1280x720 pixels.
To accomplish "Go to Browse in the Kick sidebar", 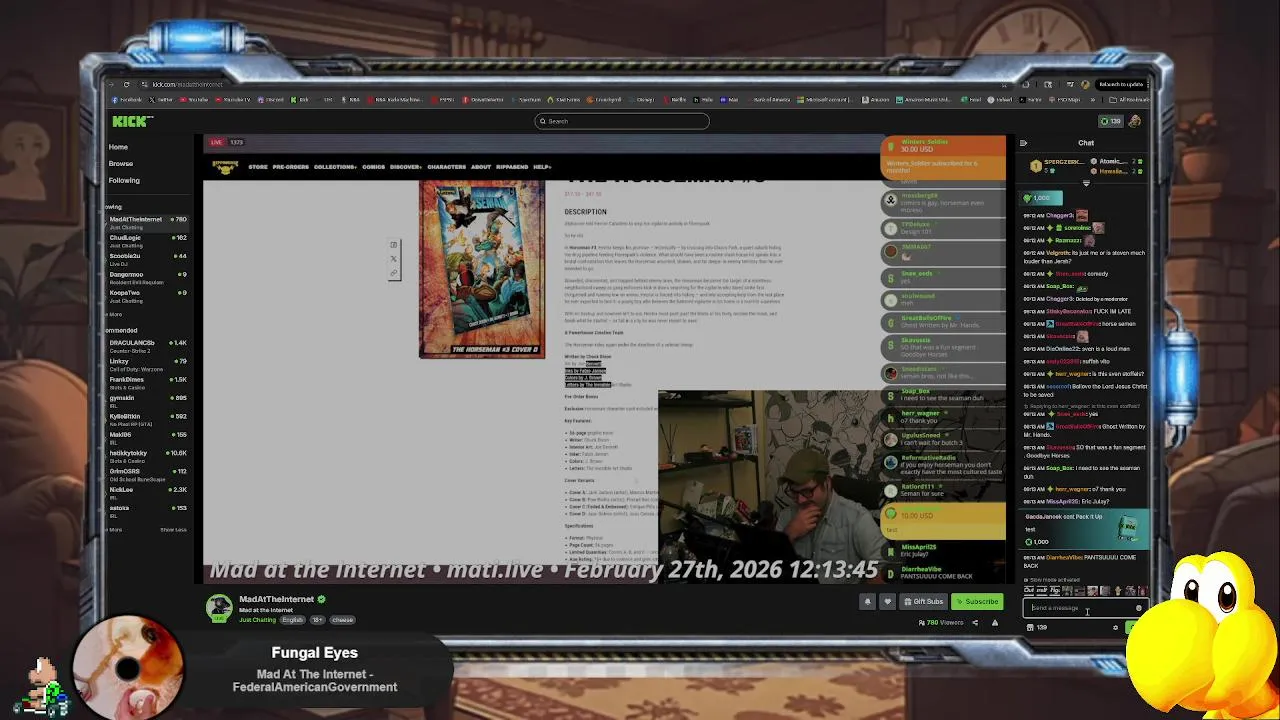I will pyautogui.click(x=121, y=163).
